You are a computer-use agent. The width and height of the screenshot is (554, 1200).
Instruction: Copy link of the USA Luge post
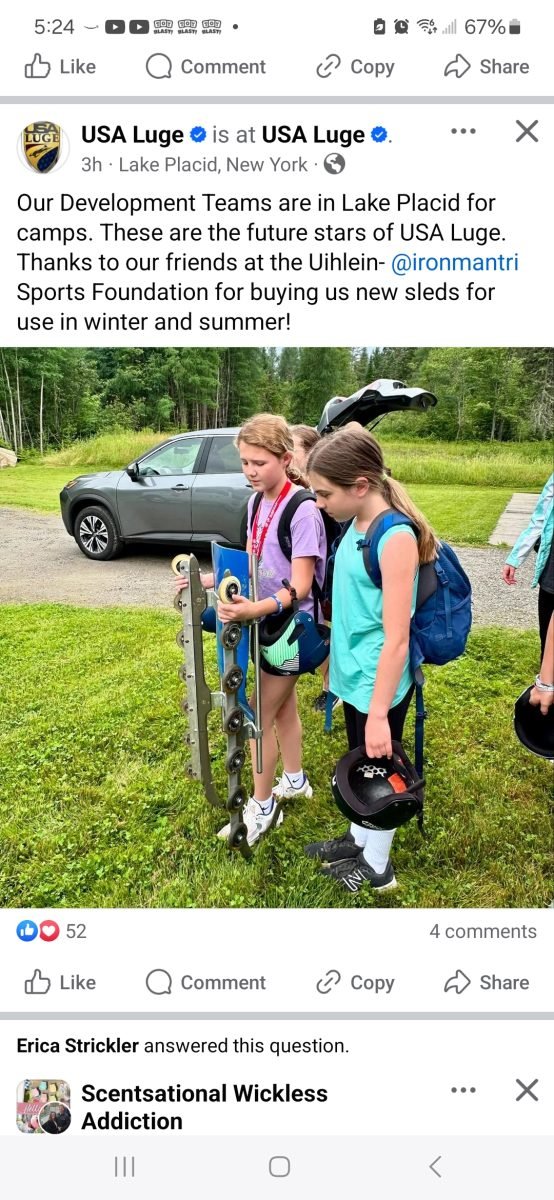[354, 982]
